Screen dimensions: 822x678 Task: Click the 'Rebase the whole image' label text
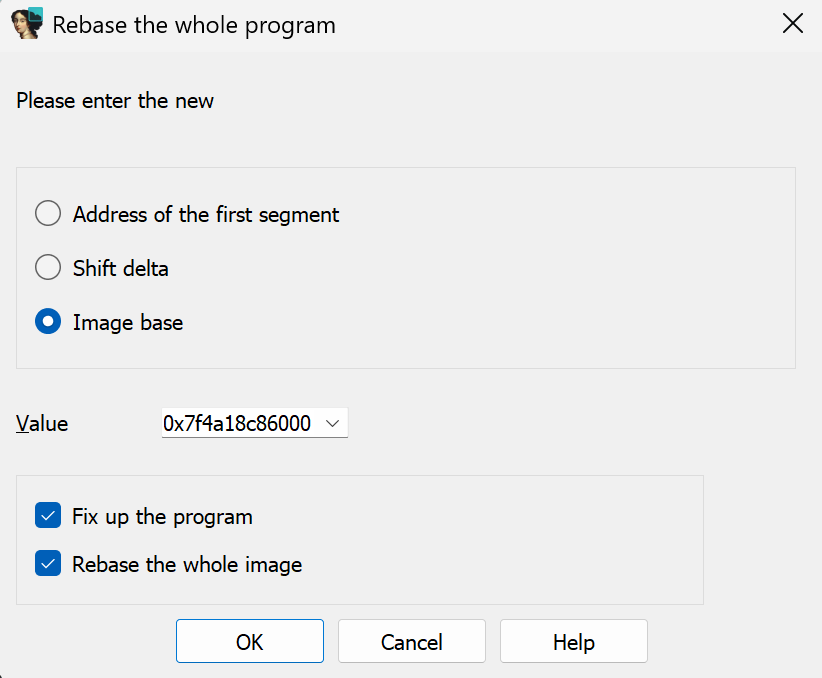click(187, 565)
